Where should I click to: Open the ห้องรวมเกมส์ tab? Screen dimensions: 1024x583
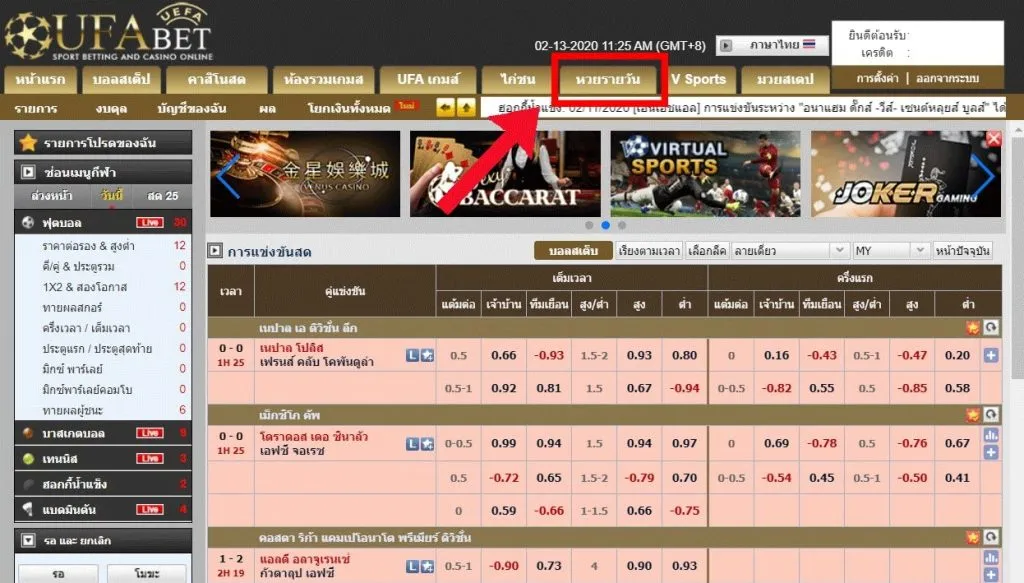tap(323, 80)
